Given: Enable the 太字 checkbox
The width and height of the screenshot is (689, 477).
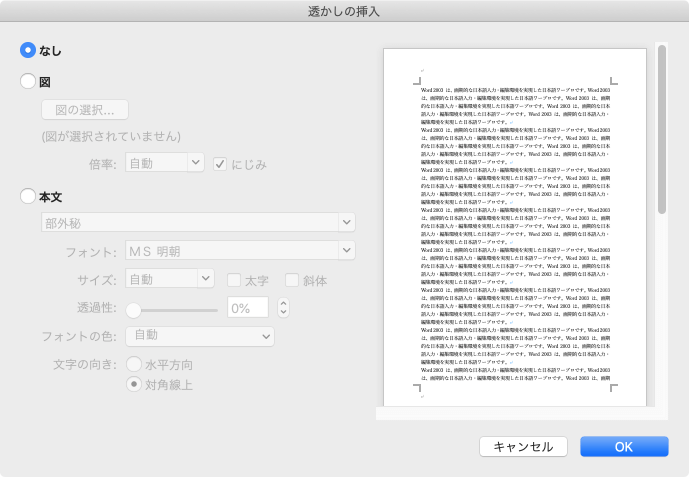Looking at the screenshot, I should [234, 280].
